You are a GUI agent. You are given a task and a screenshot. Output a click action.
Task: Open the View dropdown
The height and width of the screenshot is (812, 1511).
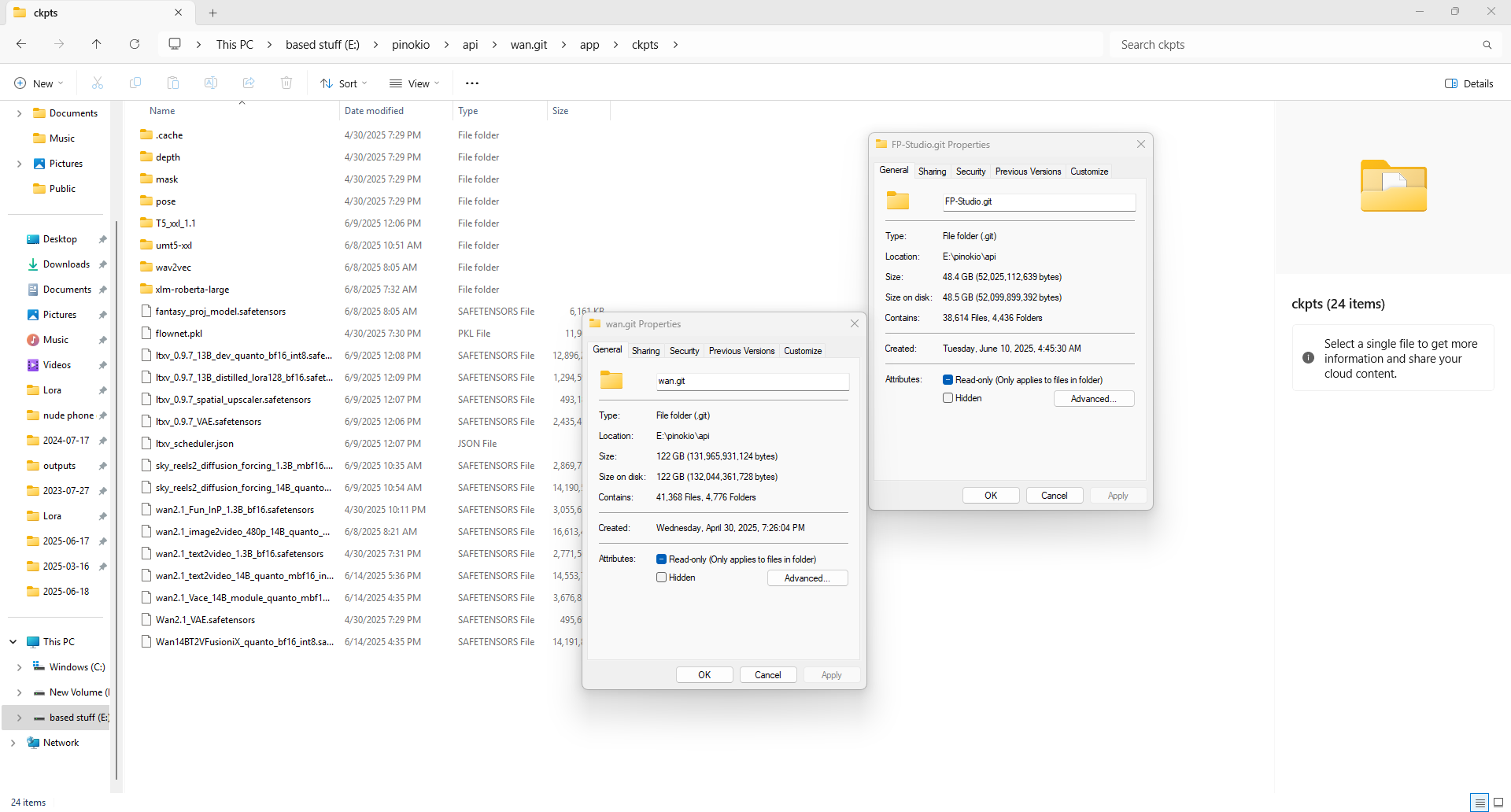pos(415,83)
